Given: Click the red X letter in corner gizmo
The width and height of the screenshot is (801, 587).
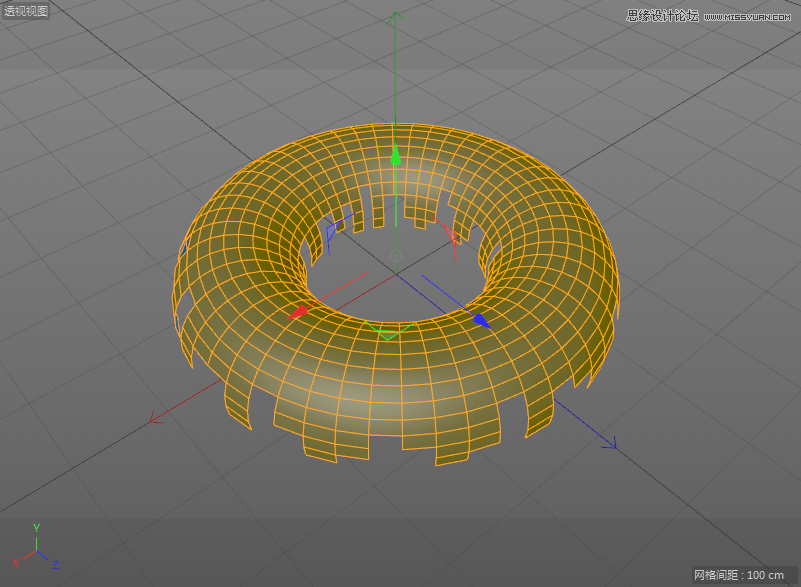Looking at the screenshot, I should click(15, 564).
